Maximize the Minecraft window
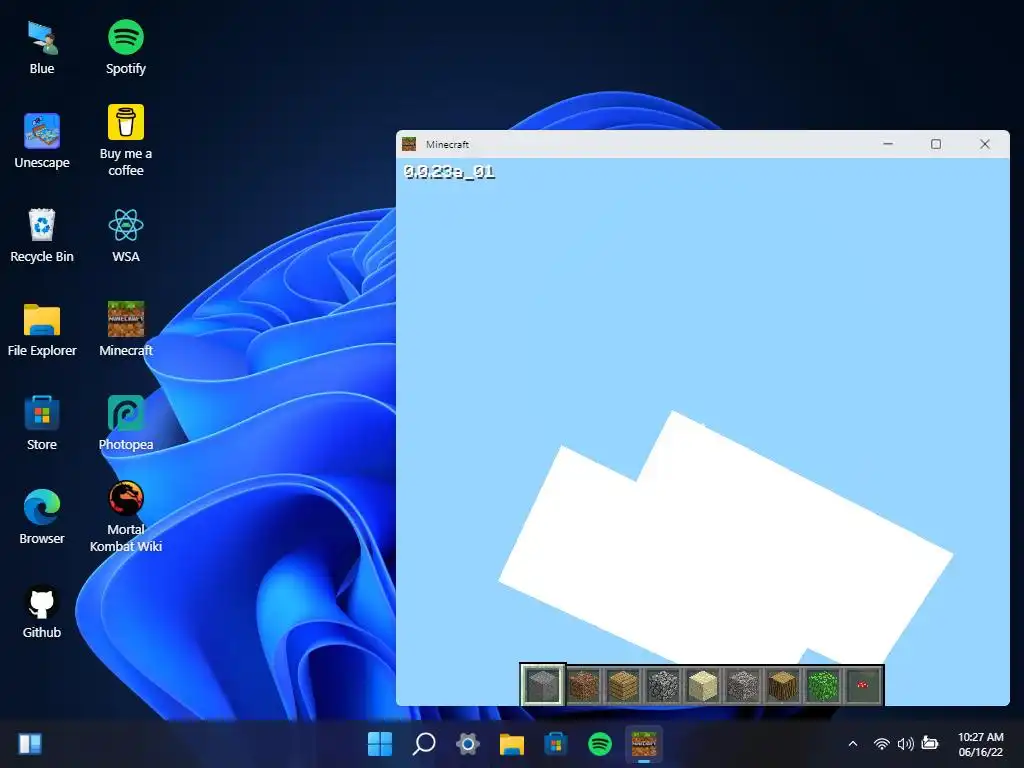 coord(936,144)
